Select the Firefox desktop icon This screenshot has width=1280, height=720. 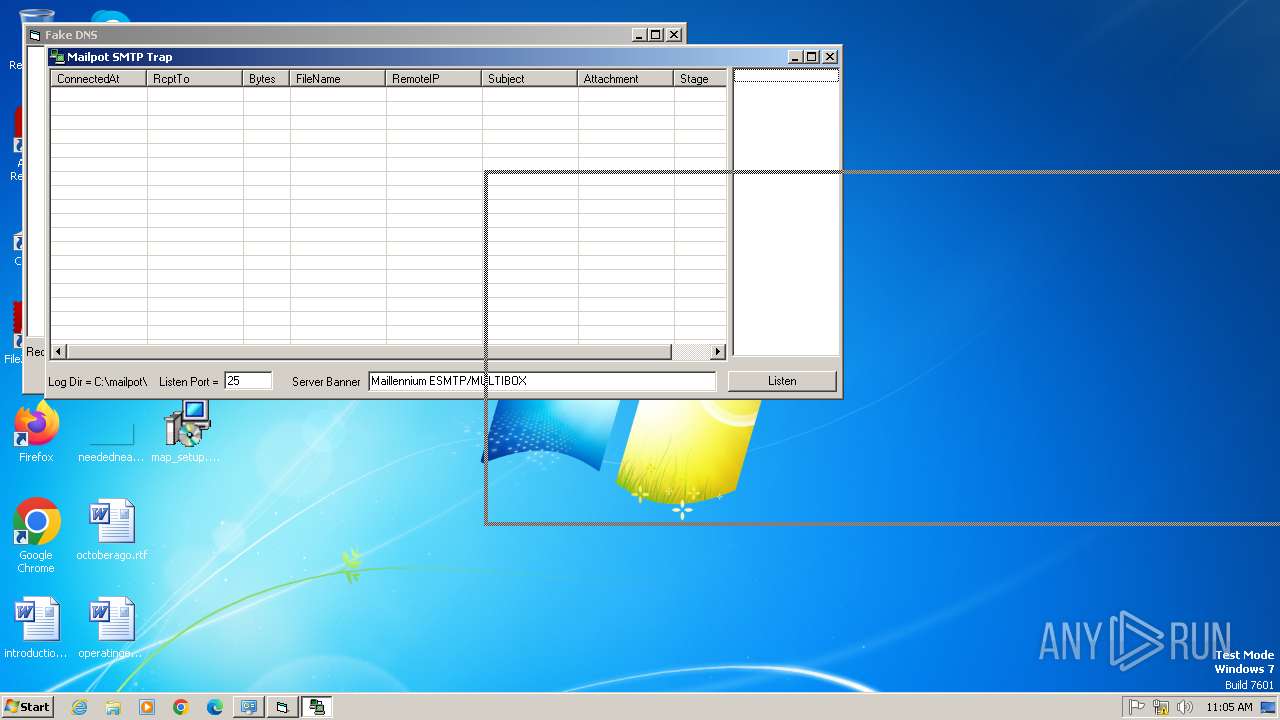click(36, 432)
